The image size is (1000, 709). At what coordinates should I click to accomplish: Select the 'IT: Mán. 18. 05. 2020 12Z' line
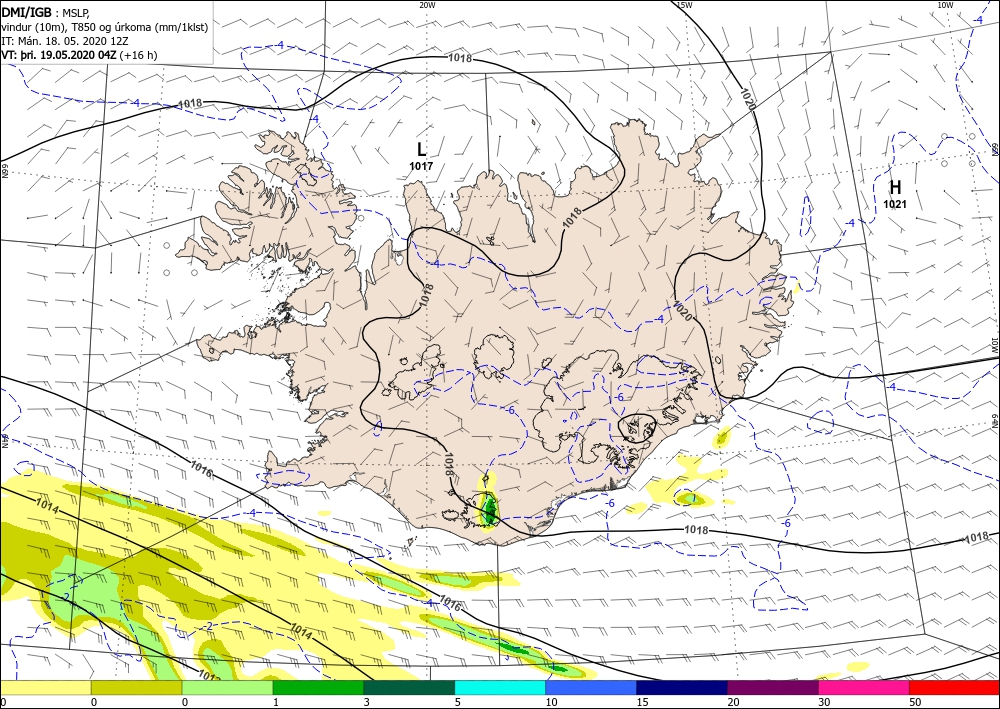coord(65,41)
